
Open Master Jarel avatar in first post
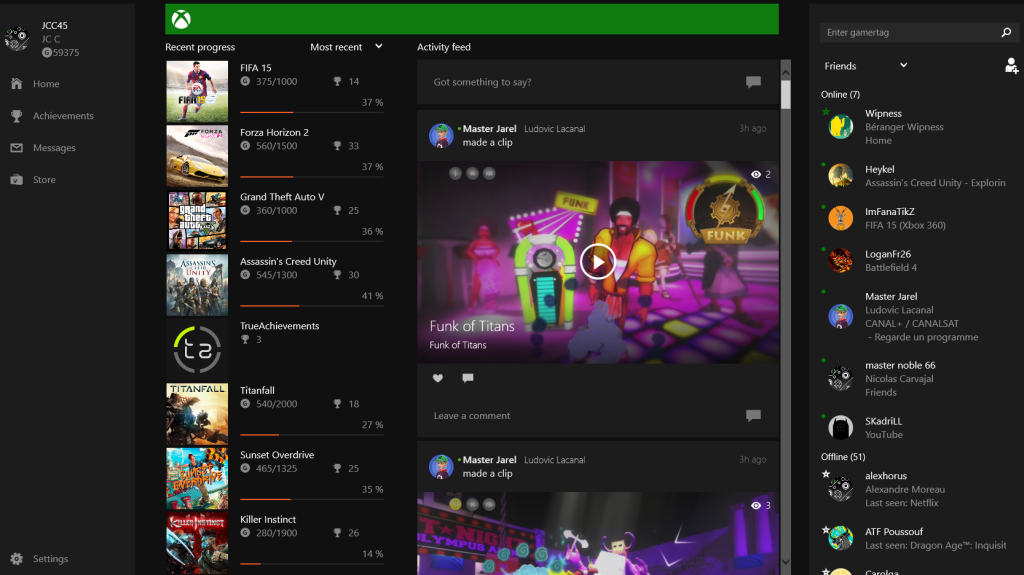[x=441, y=135]
